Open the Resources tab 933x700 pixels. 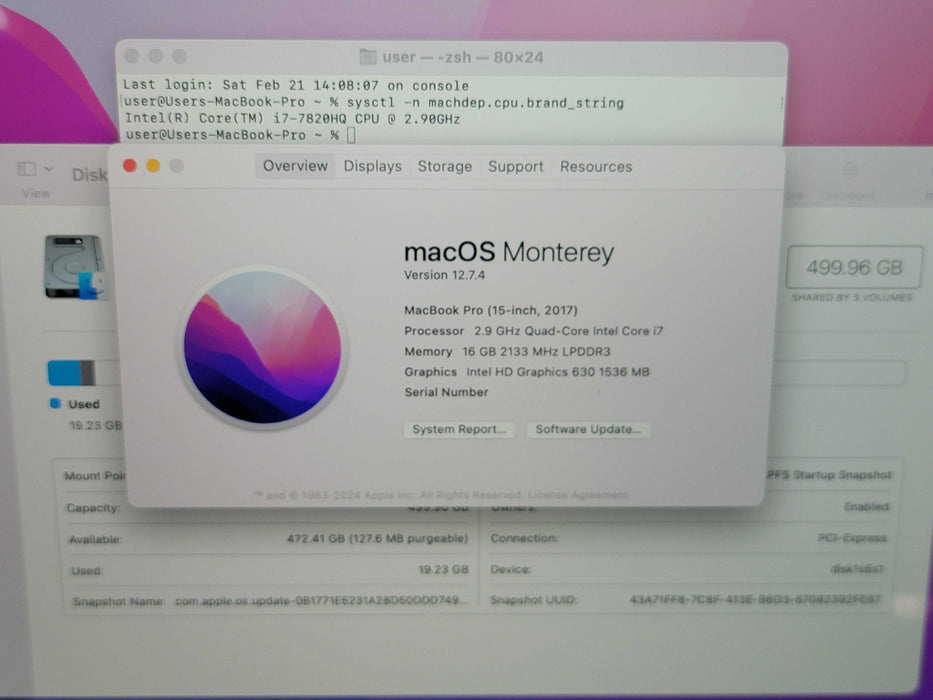[x=596, y=167]
